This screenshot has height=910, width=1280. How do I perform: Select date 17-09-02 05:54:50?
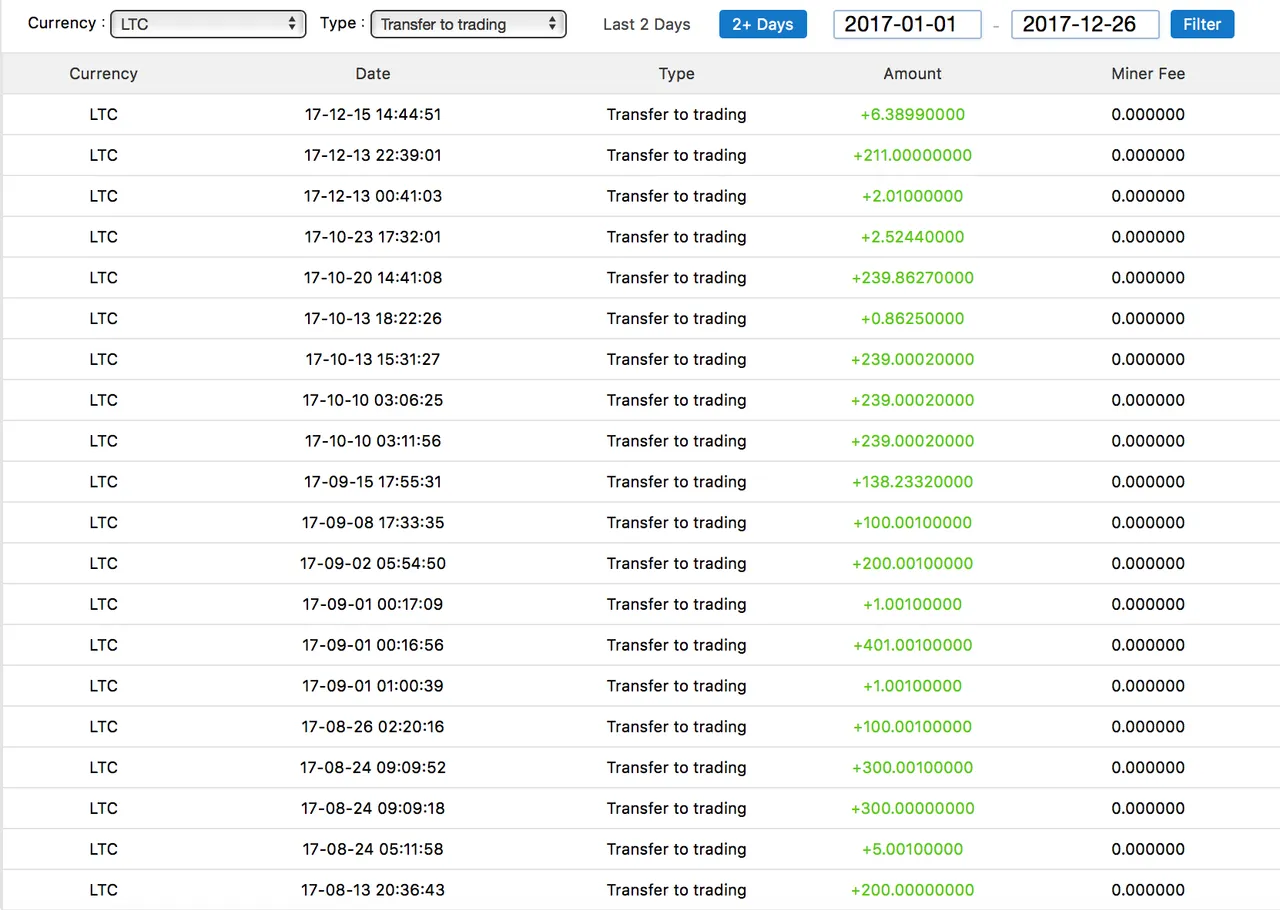[373, 564]
